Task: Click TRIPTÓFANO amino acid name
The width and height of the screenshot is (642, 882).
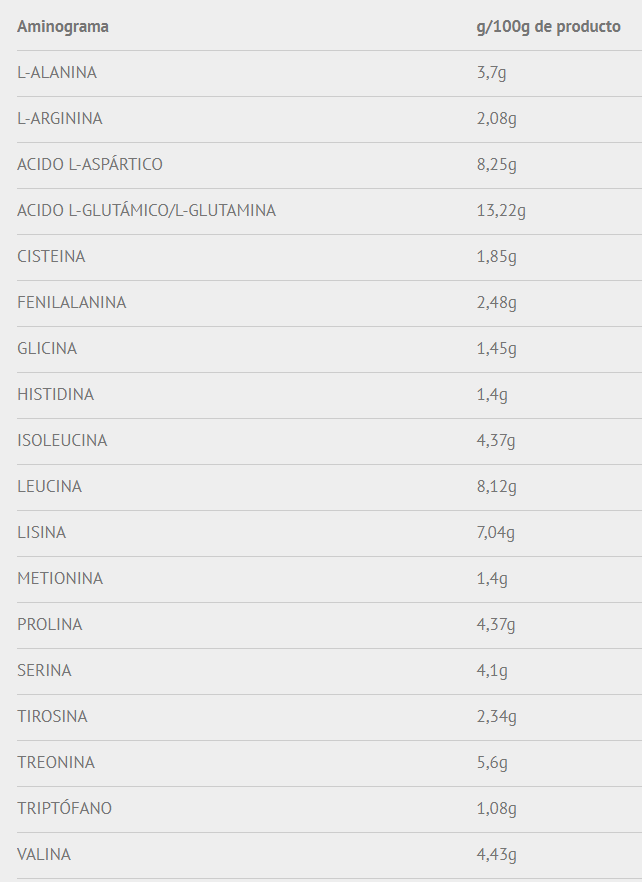Action: pyautogui.click(x=64, y=808)
